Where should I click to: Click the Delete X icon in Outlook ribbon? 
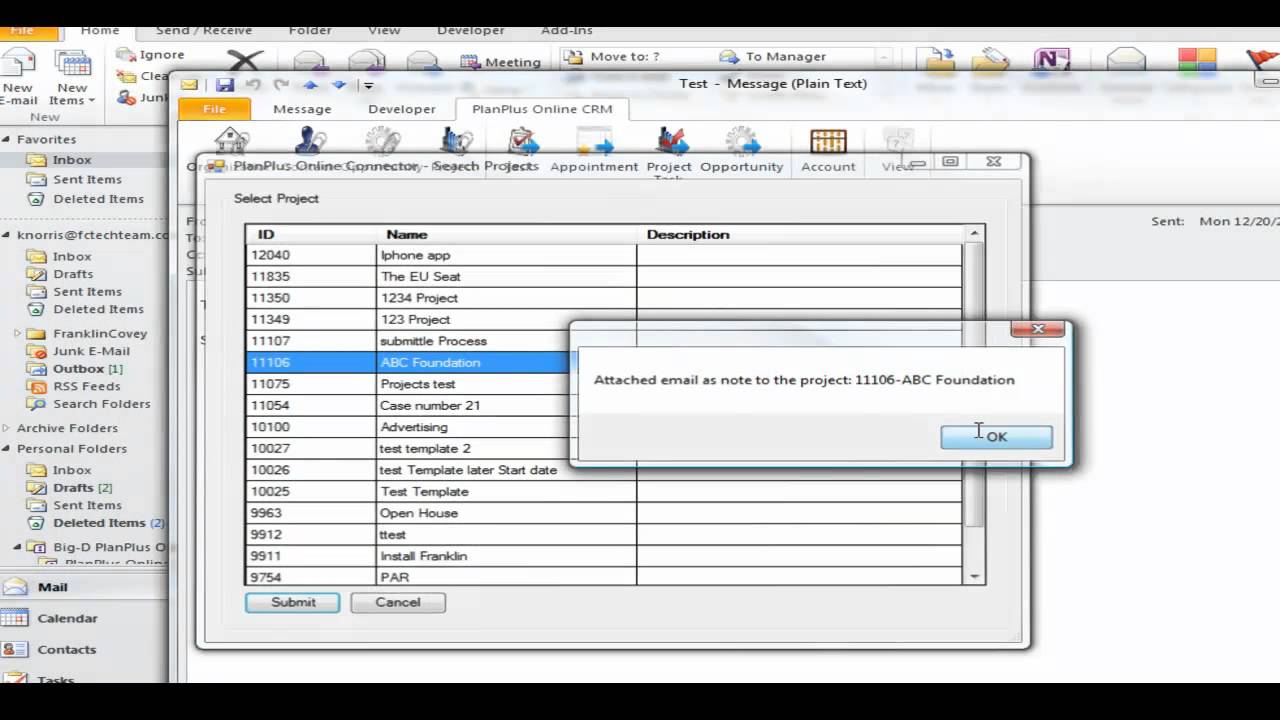click(246, 62)
